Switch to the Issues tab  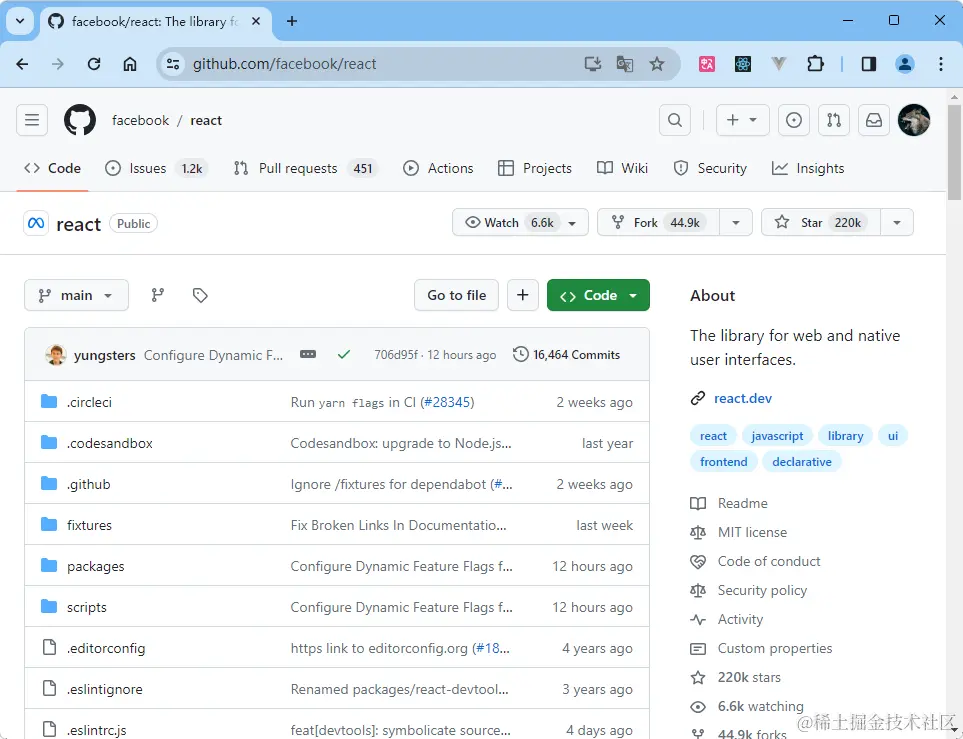(156, 168)
